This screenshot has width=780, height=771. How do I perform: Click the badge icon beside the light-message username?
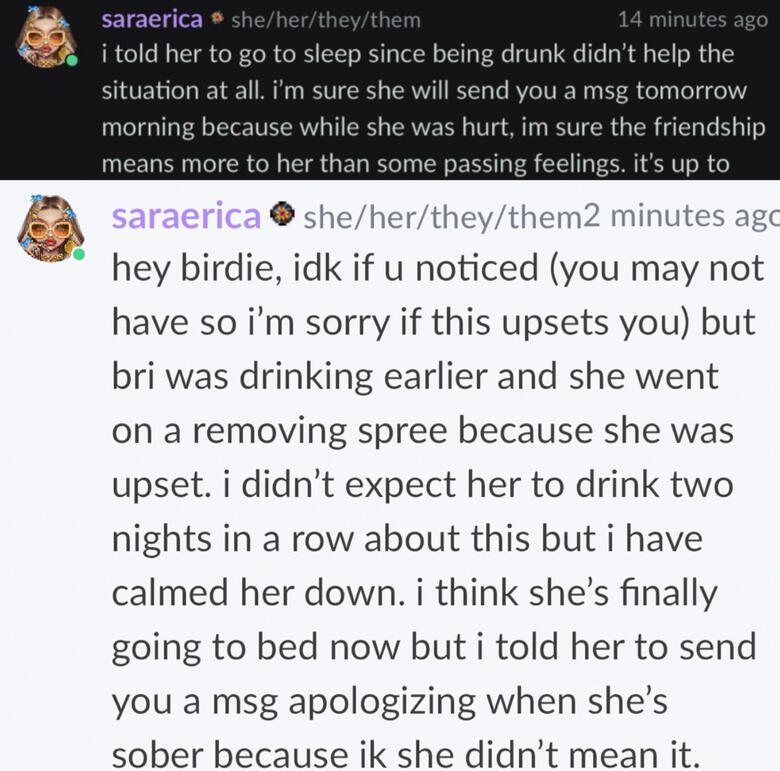pyautogui.click(x=283, y=215)
